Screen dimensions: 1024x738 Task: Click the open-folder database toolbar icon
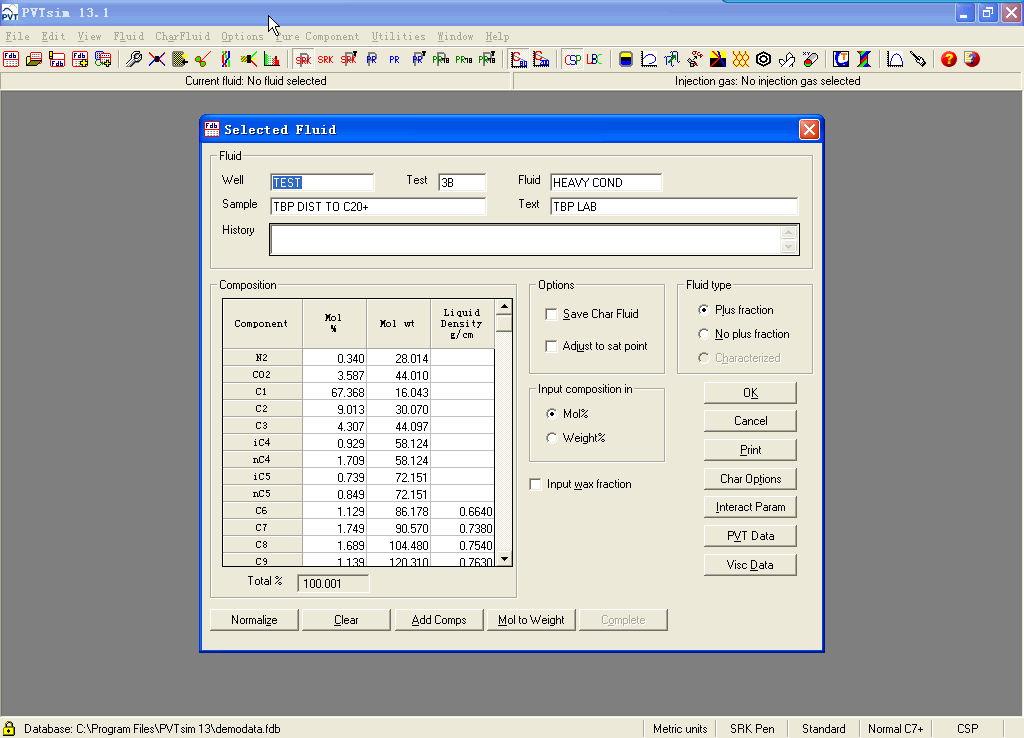tap(34, 59)
